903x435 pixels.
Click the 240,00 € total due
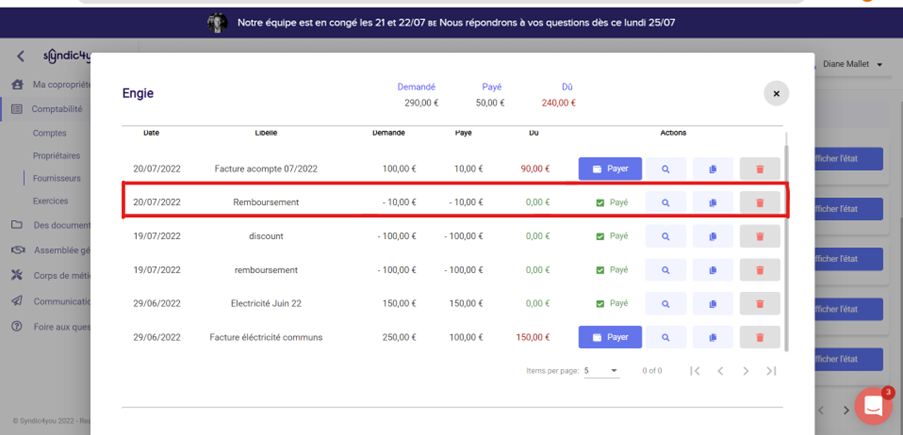tap(559, 103)
